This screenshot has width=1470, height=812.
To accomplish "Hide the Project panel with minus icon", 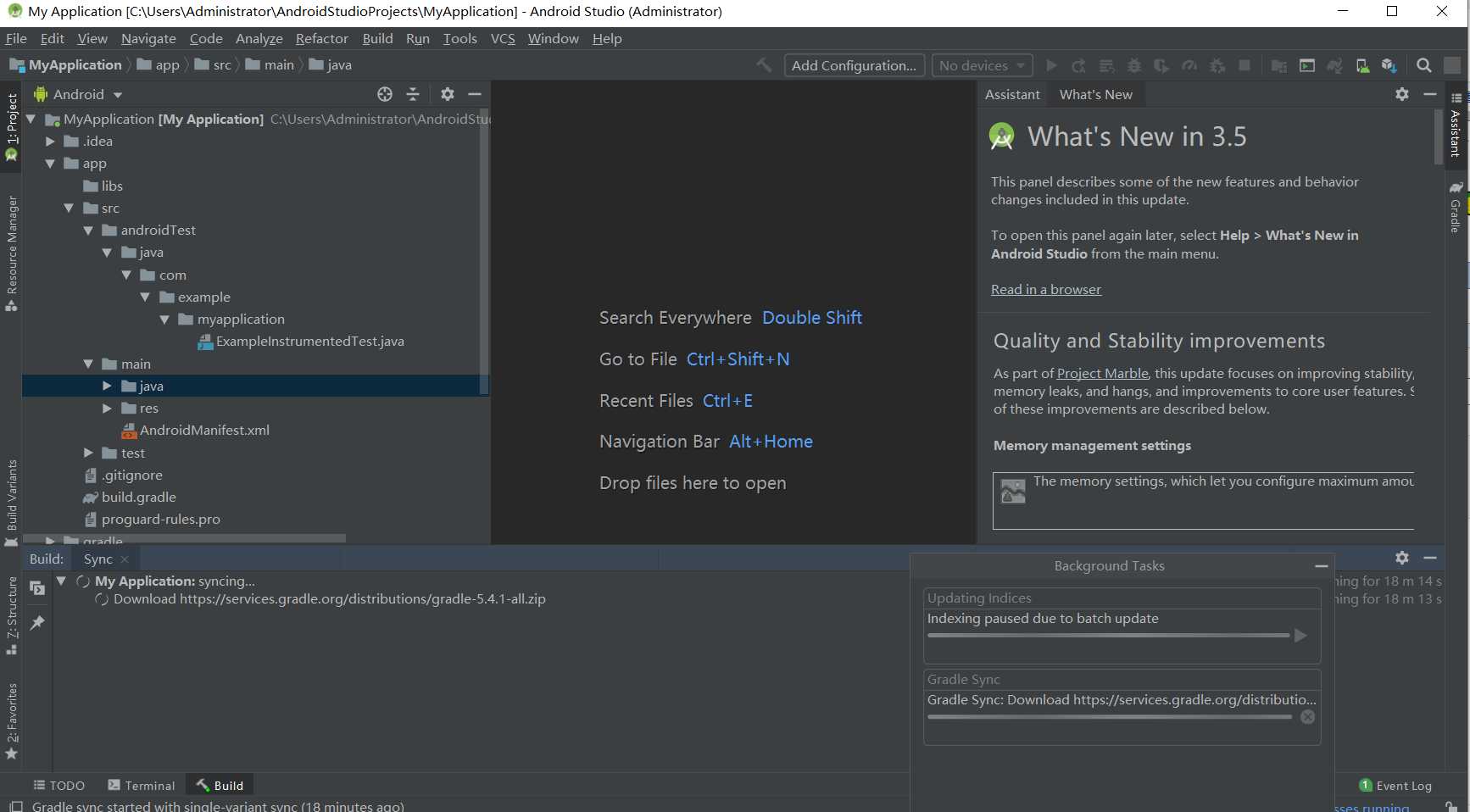I will (475, 94).
